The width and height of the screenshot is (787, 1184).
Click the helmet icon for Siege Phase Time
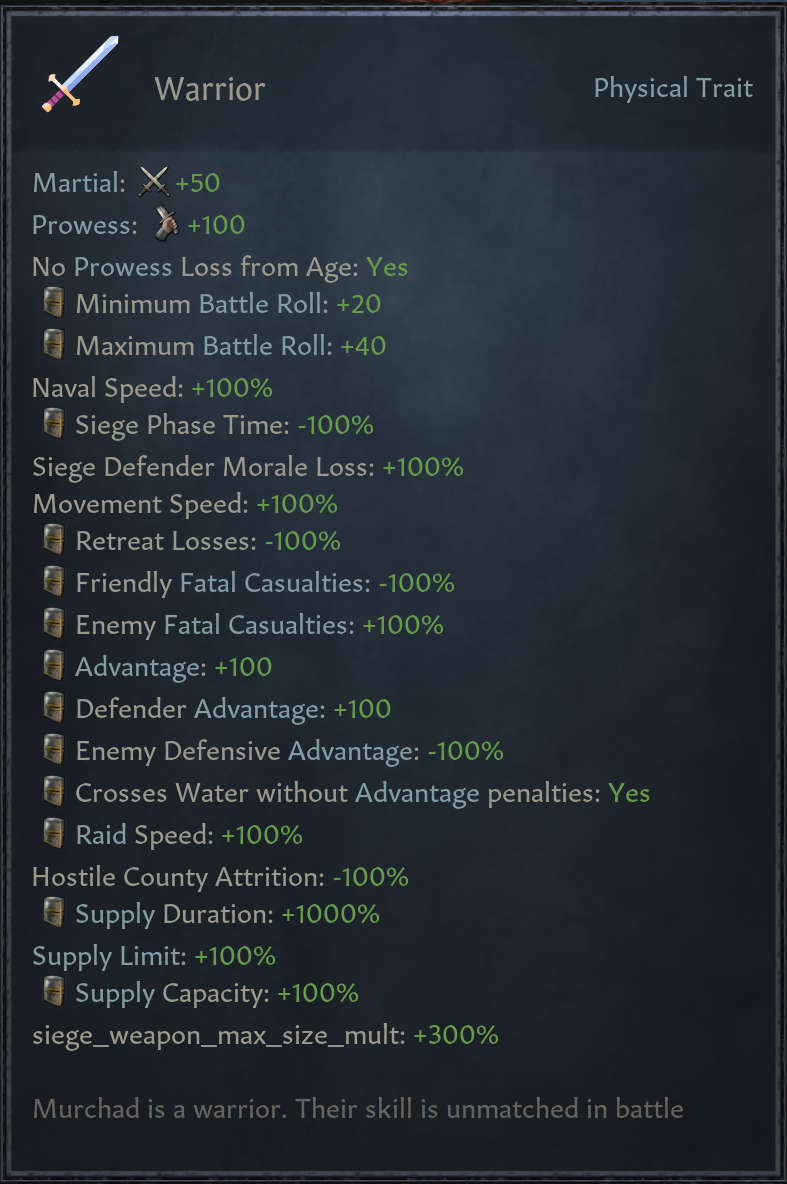(54, 424)
